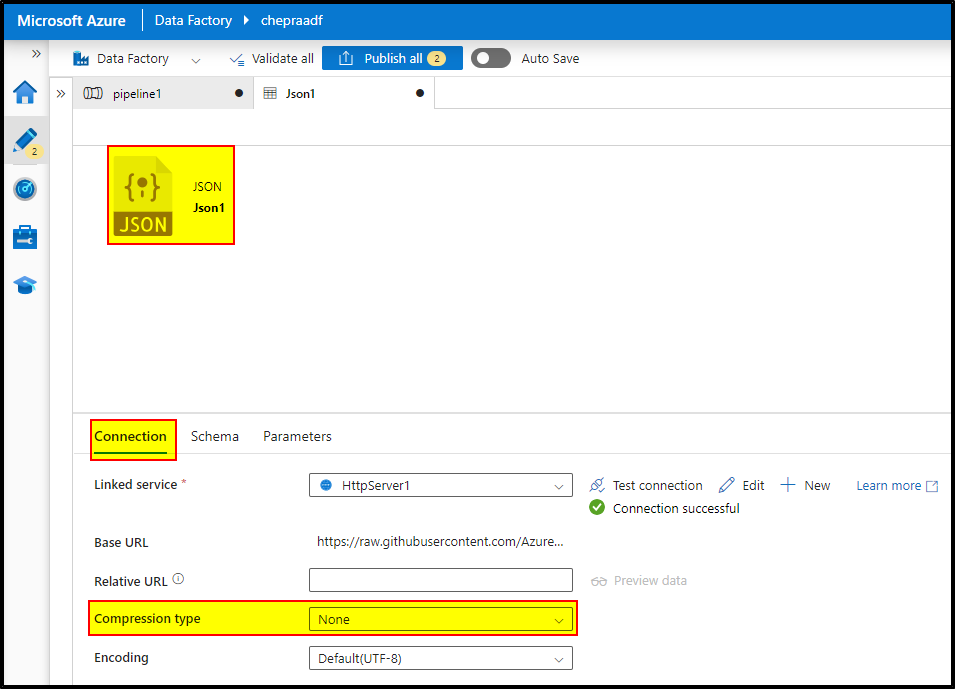
Task: Click the unsaved dot on Json1 tab
Action: (x=420, y=93)
